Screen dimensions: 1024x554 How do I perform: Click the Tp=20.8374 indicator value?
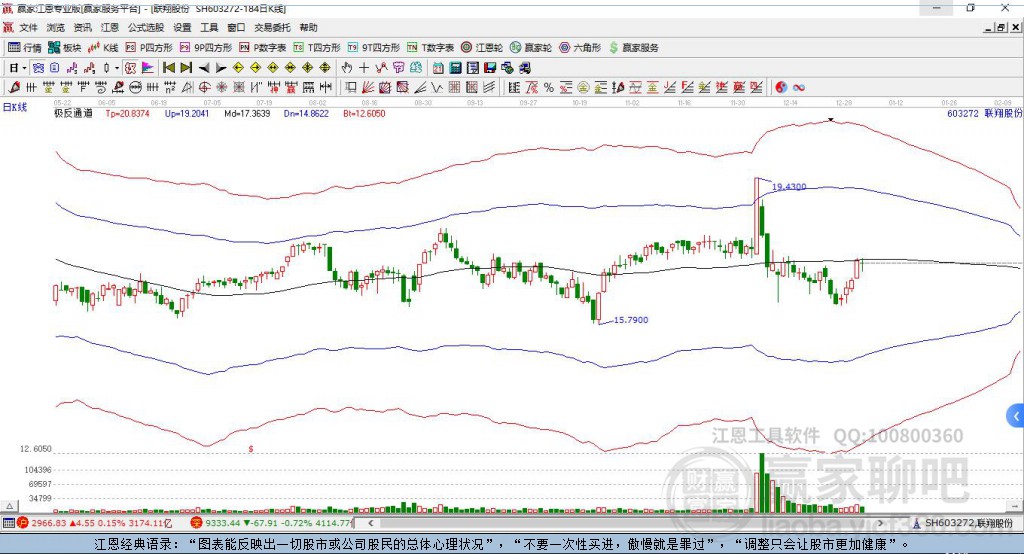(x=127, y=113)
